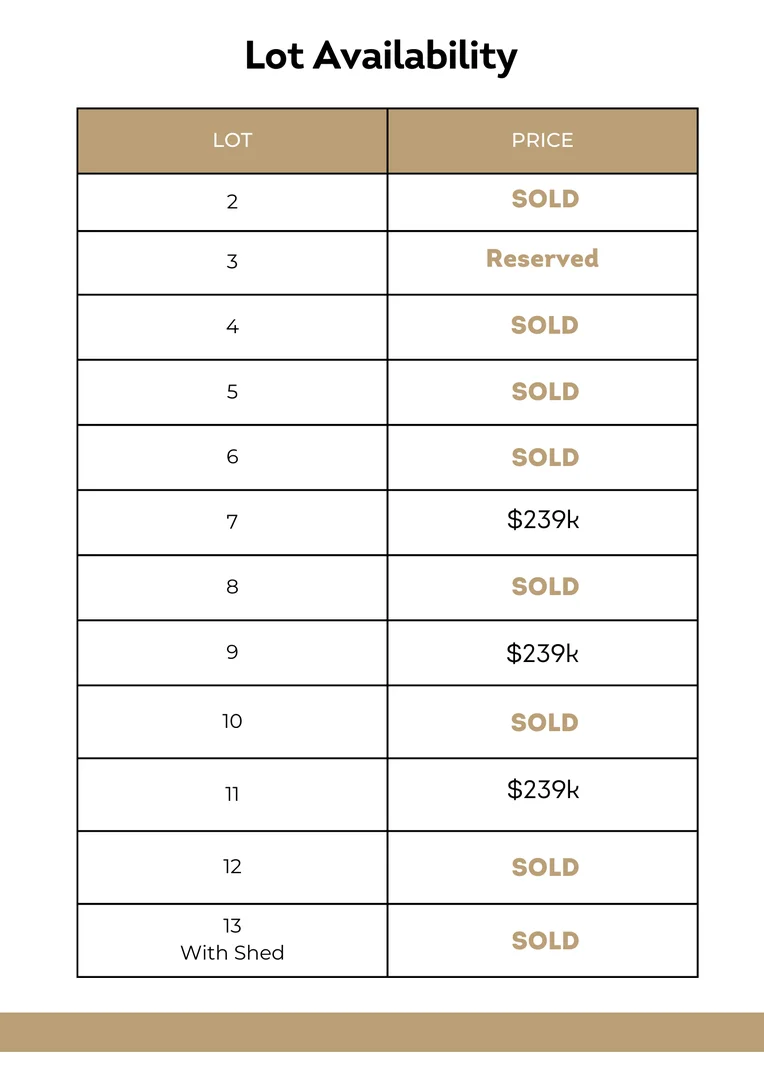Screen dimensions: 764x1080
Task: Select the $239k price for lot 11
Action: (543, 790)
